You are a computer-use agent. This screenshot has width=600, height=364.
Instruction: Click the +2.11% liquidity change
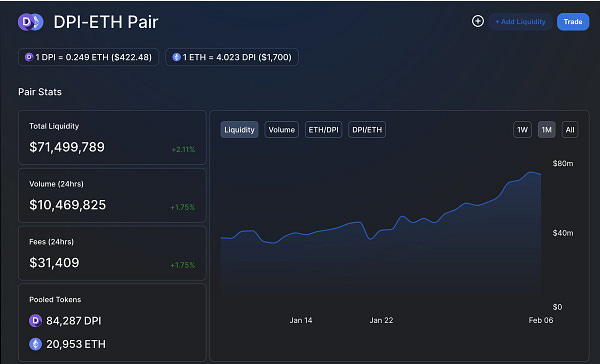183,149
